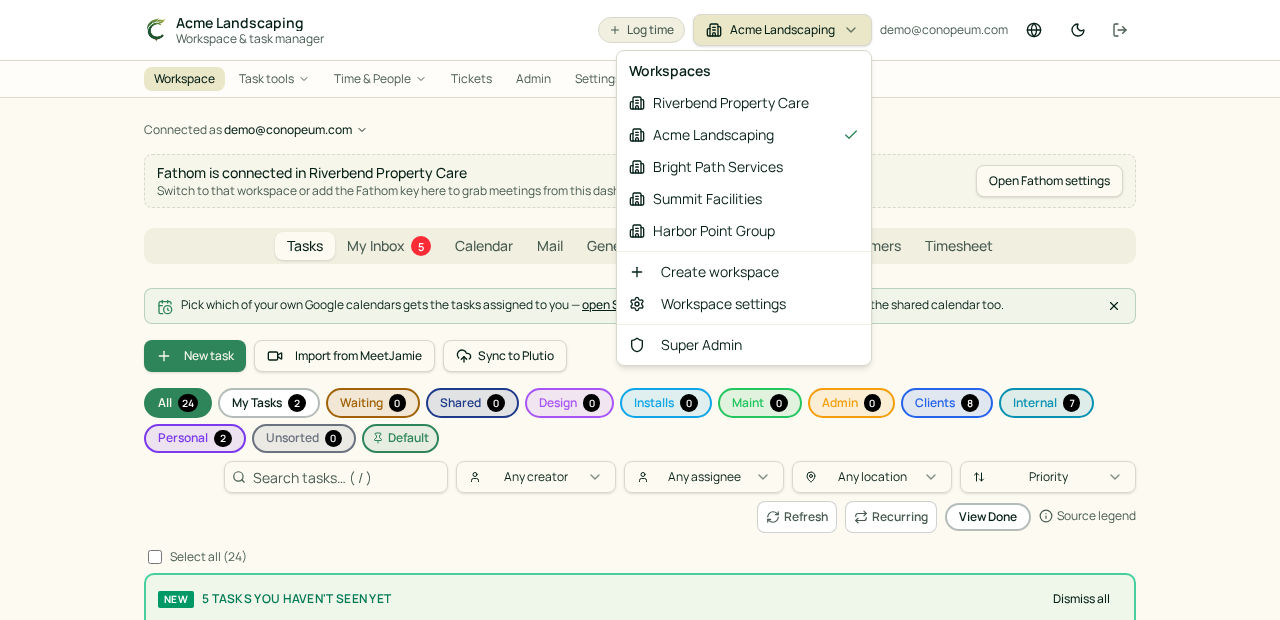Filter by Admin chip with 0 count
Viewport: 1280px width, 620px height.
point(851,403)
